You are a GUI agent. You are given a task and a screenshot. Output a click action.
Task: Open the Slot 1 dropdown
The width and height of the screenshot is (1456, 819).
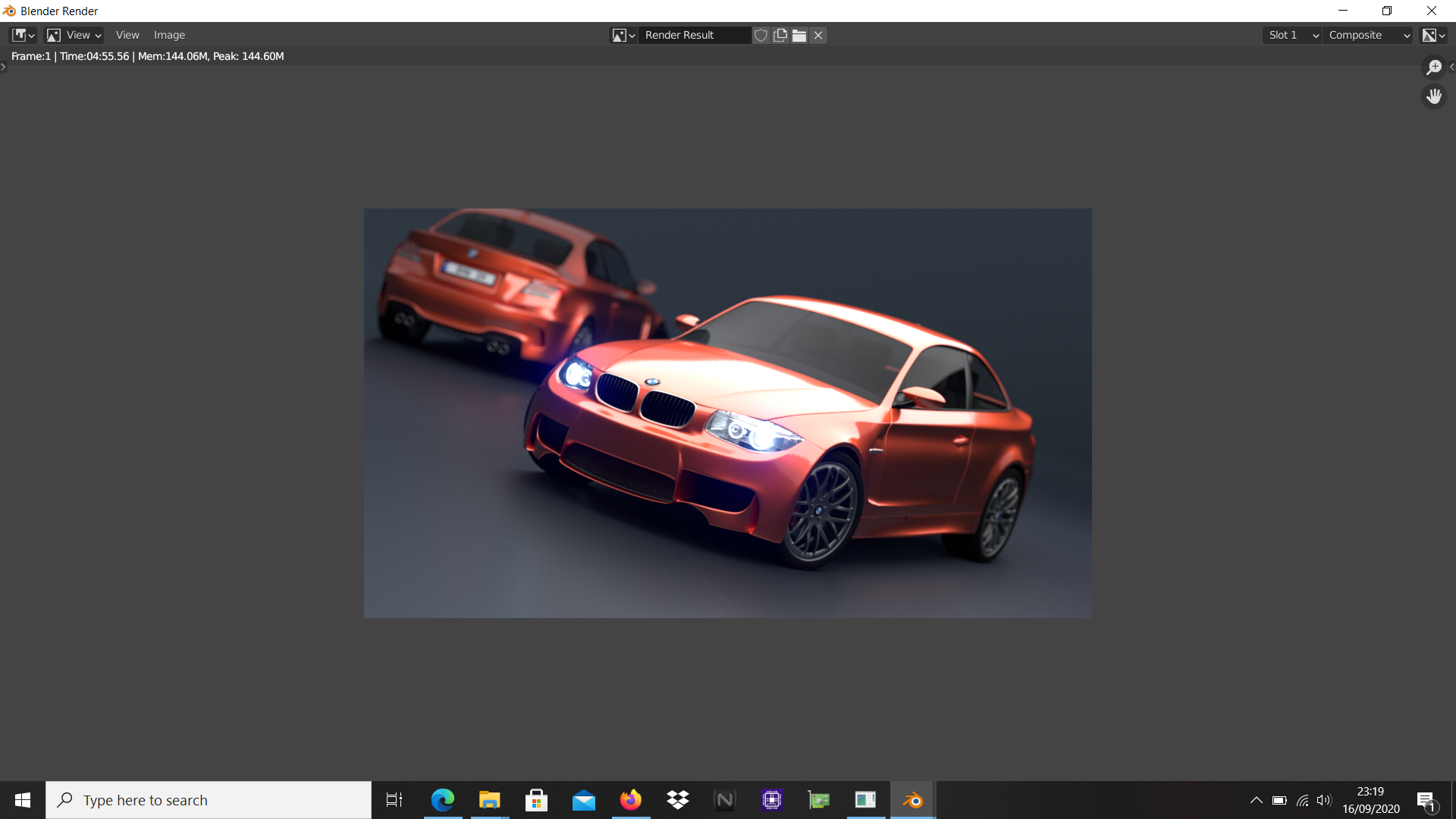(1292, 35)
